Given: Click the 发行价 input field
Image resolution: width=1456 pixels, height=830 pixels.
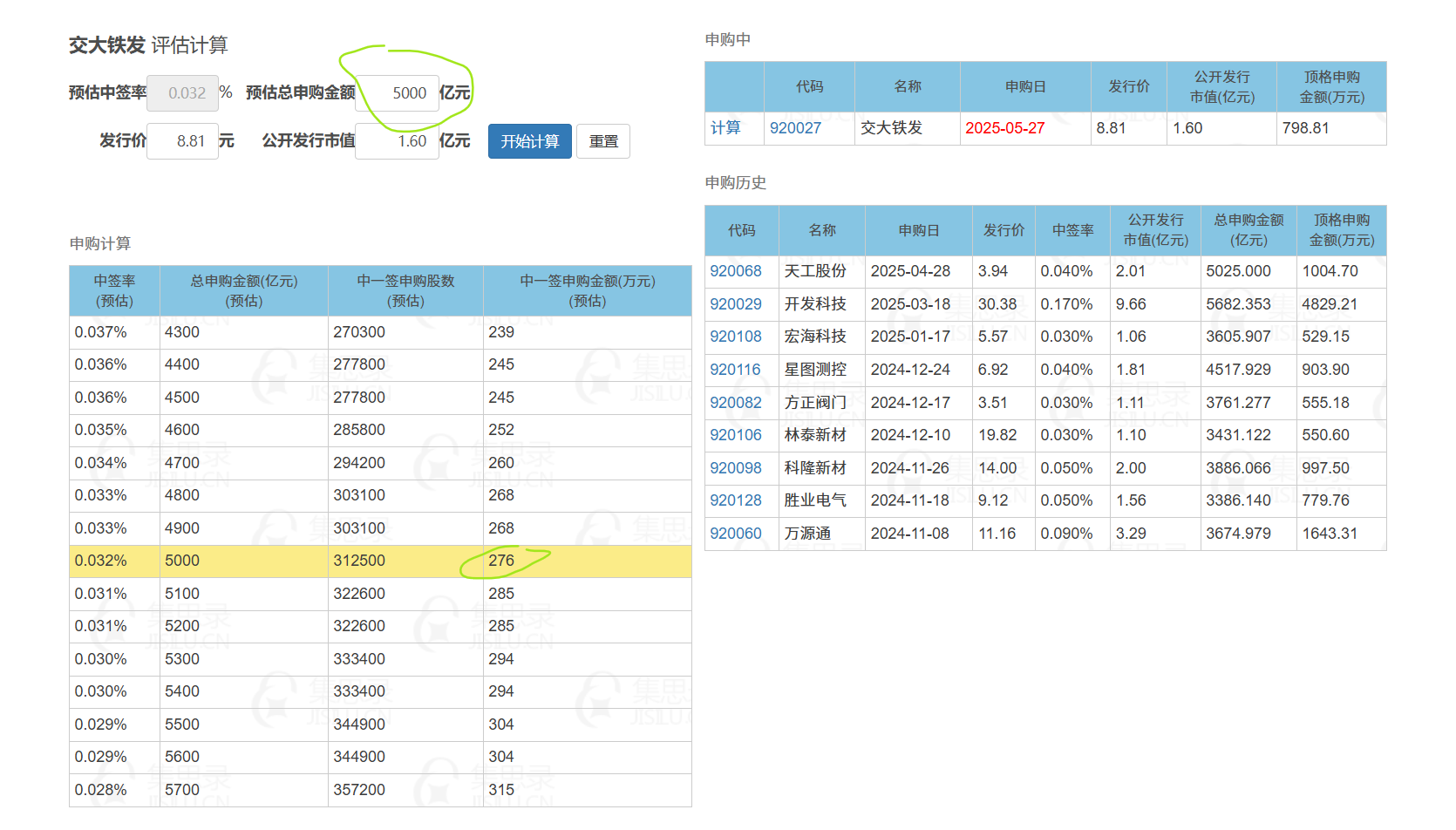Looking at the screenshot, I should (182, 141).
